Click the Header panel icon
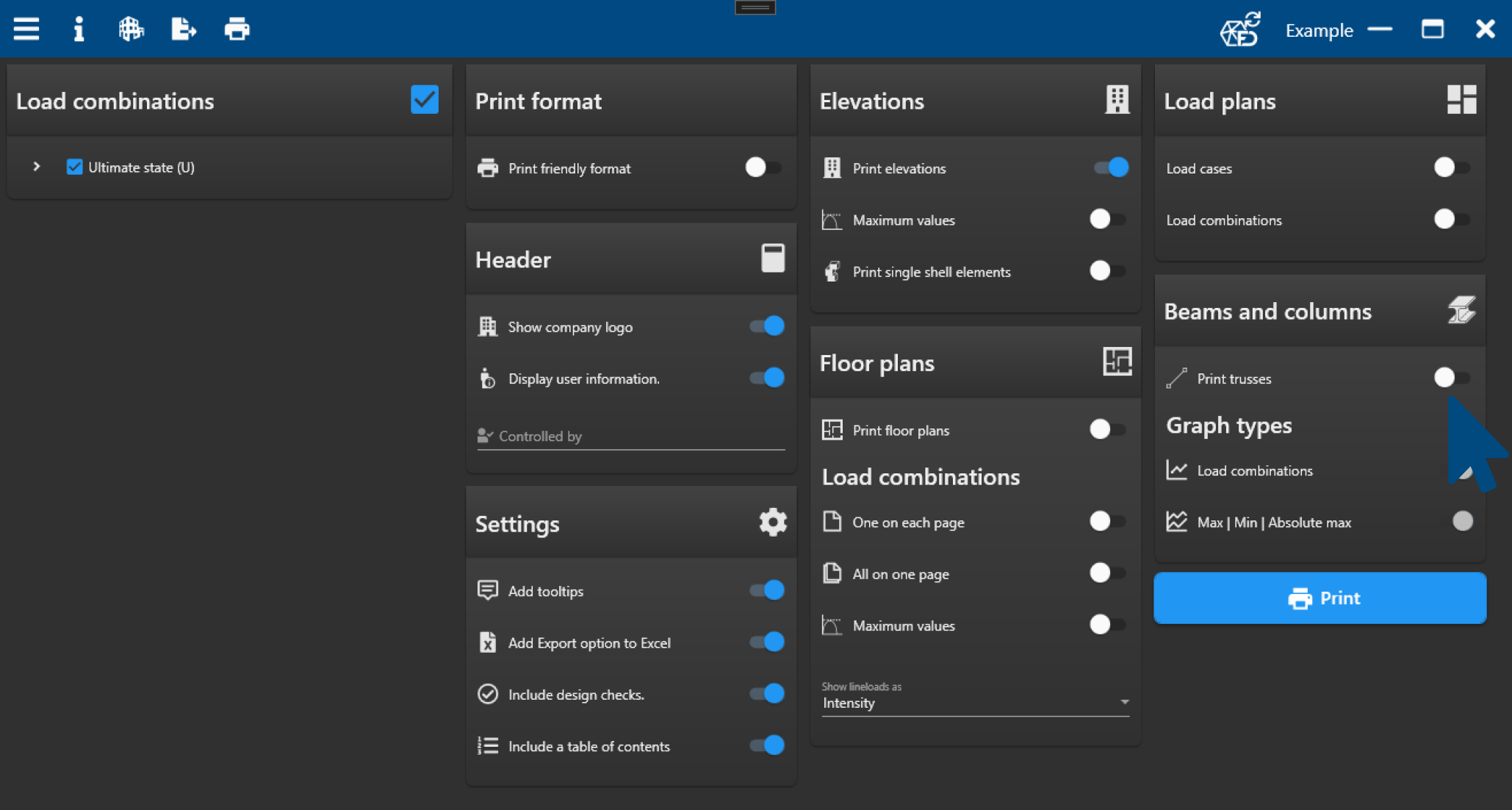This screenshot has height=810, width=1512. tap(772, 258)
